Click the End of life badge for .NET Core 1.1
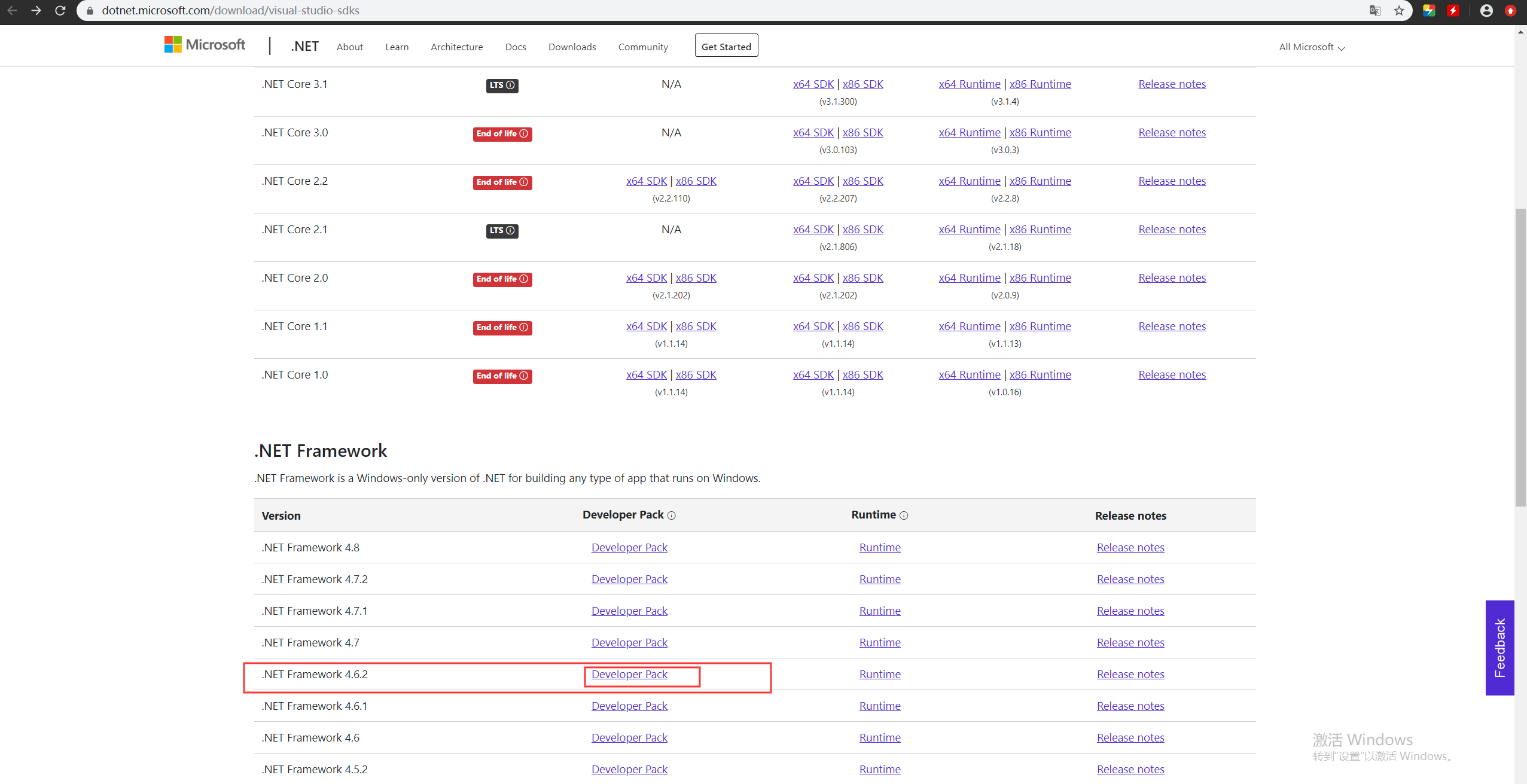1527x784 pixels. click(x=502, y=327)
